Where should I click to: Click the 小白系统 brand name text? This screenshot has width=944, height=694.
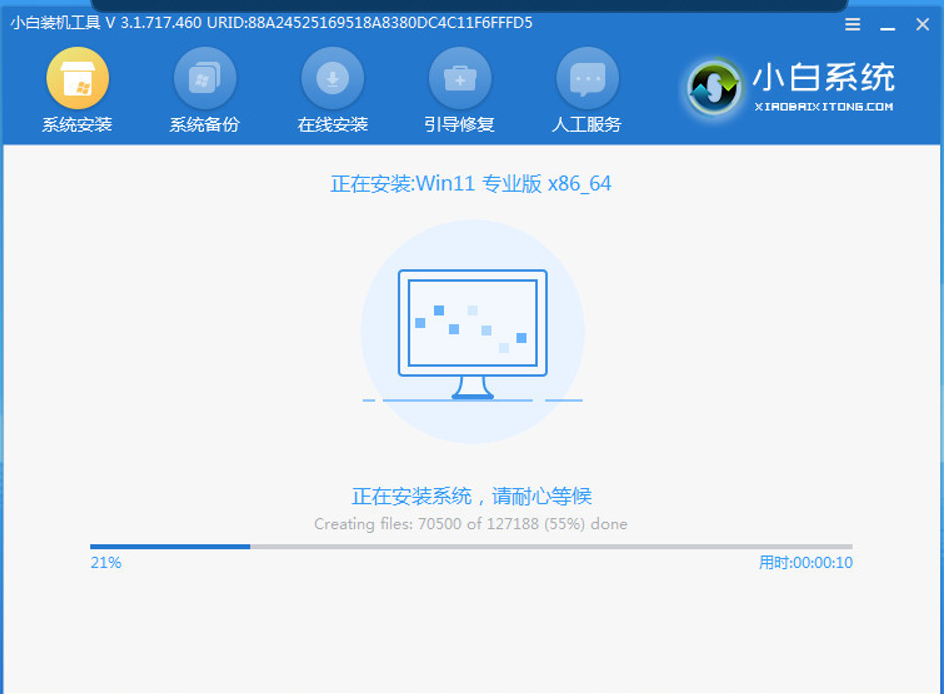click(x=824, y=78)
